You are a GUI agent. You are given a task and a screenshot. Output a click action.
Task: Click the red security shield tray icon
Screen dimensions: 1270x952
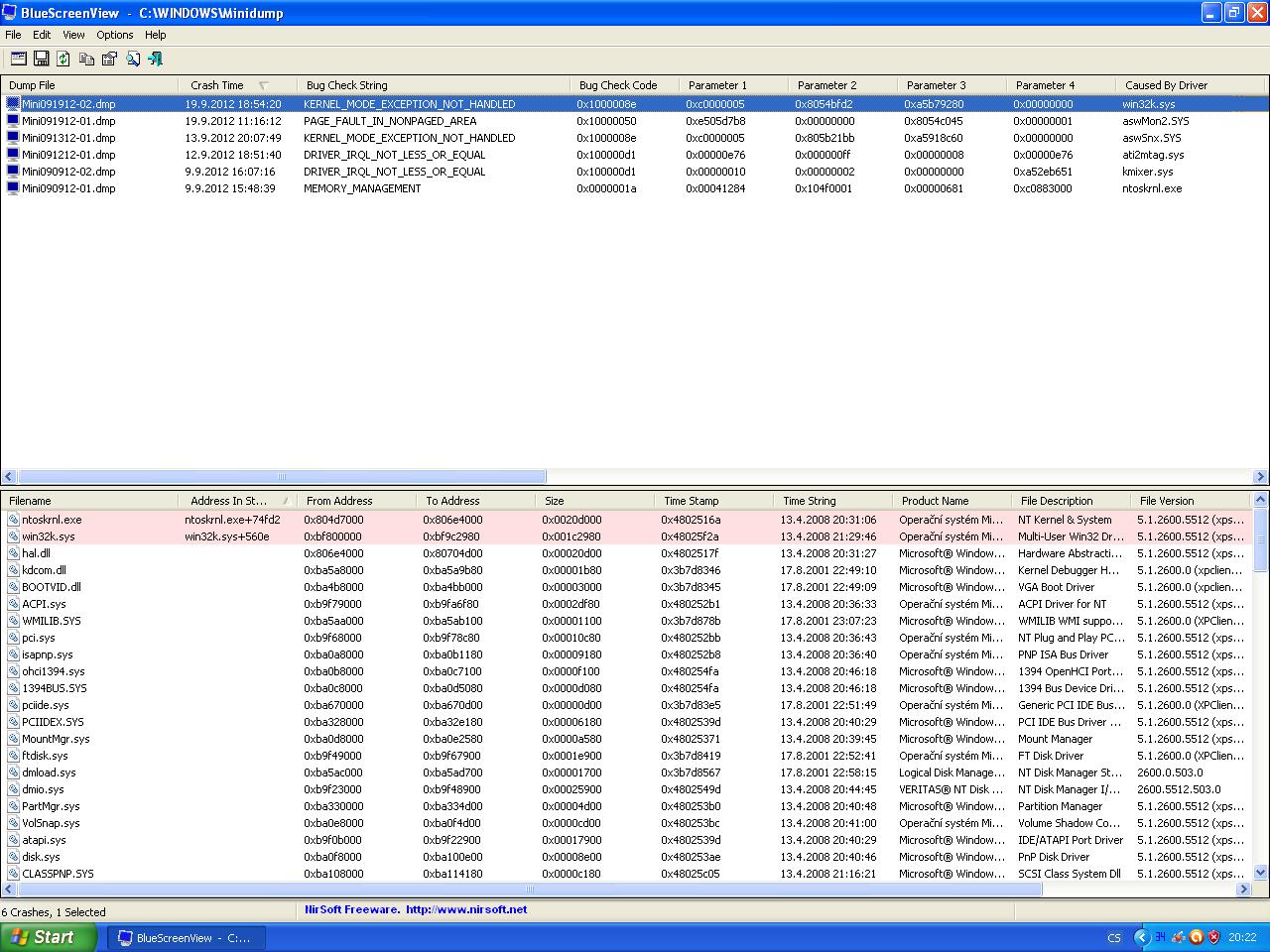click(x=1213, y=937)
